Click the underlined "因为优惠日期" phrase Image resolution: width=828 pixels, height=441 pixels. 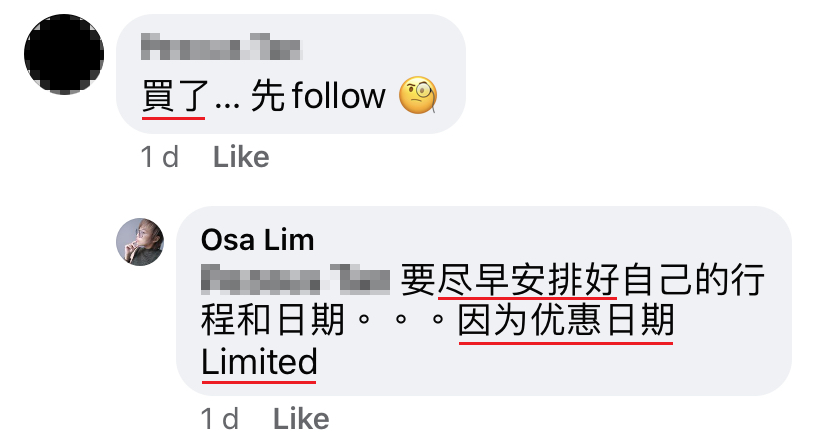(x=566, y=321)
